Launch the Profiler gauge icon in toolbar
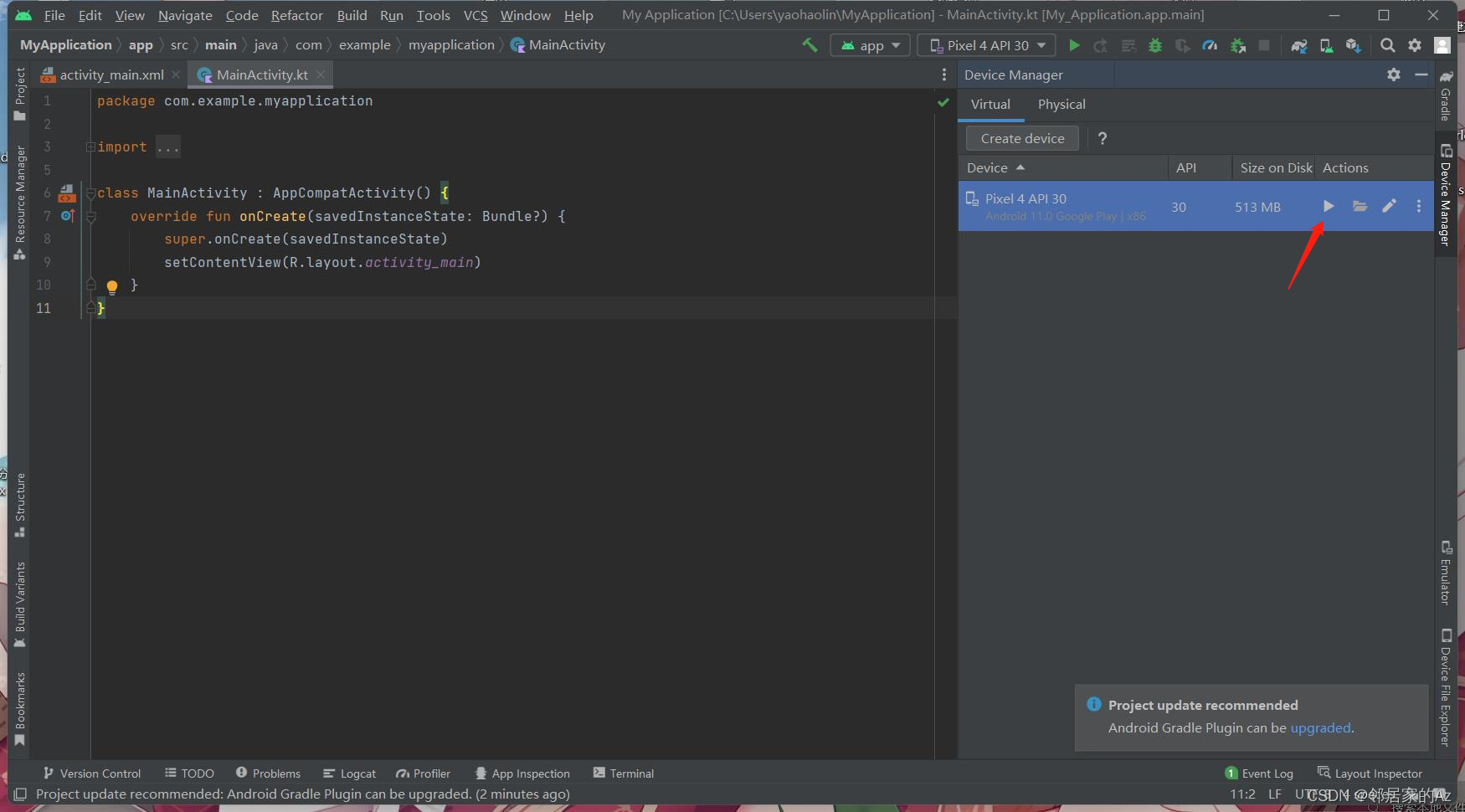Screen dimensions: 1465x812 pyautogui.click(x=1210, y=45)
